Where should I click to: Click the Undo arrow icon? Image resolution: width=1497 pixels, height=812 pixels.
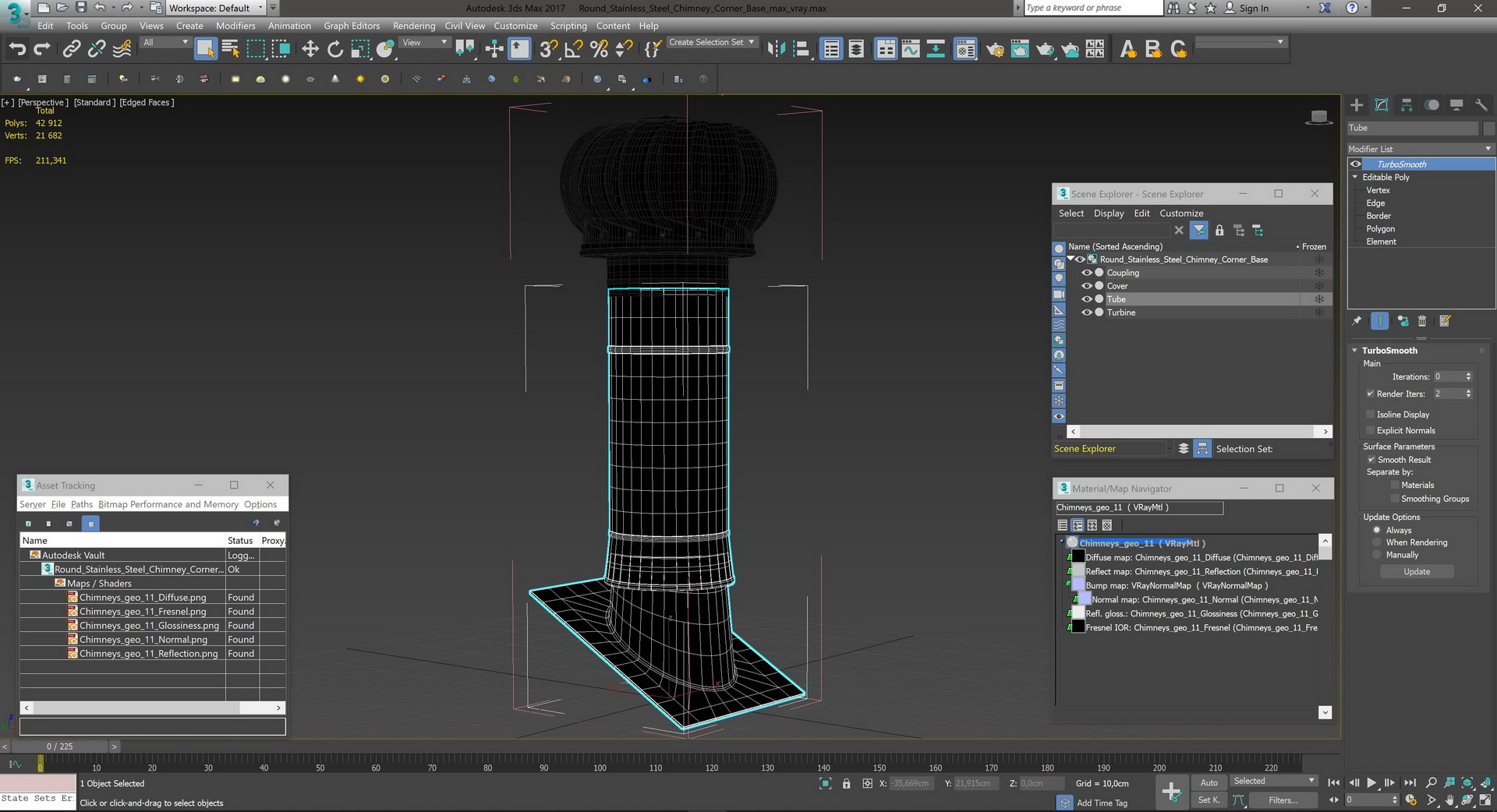[x=17, y=49]
